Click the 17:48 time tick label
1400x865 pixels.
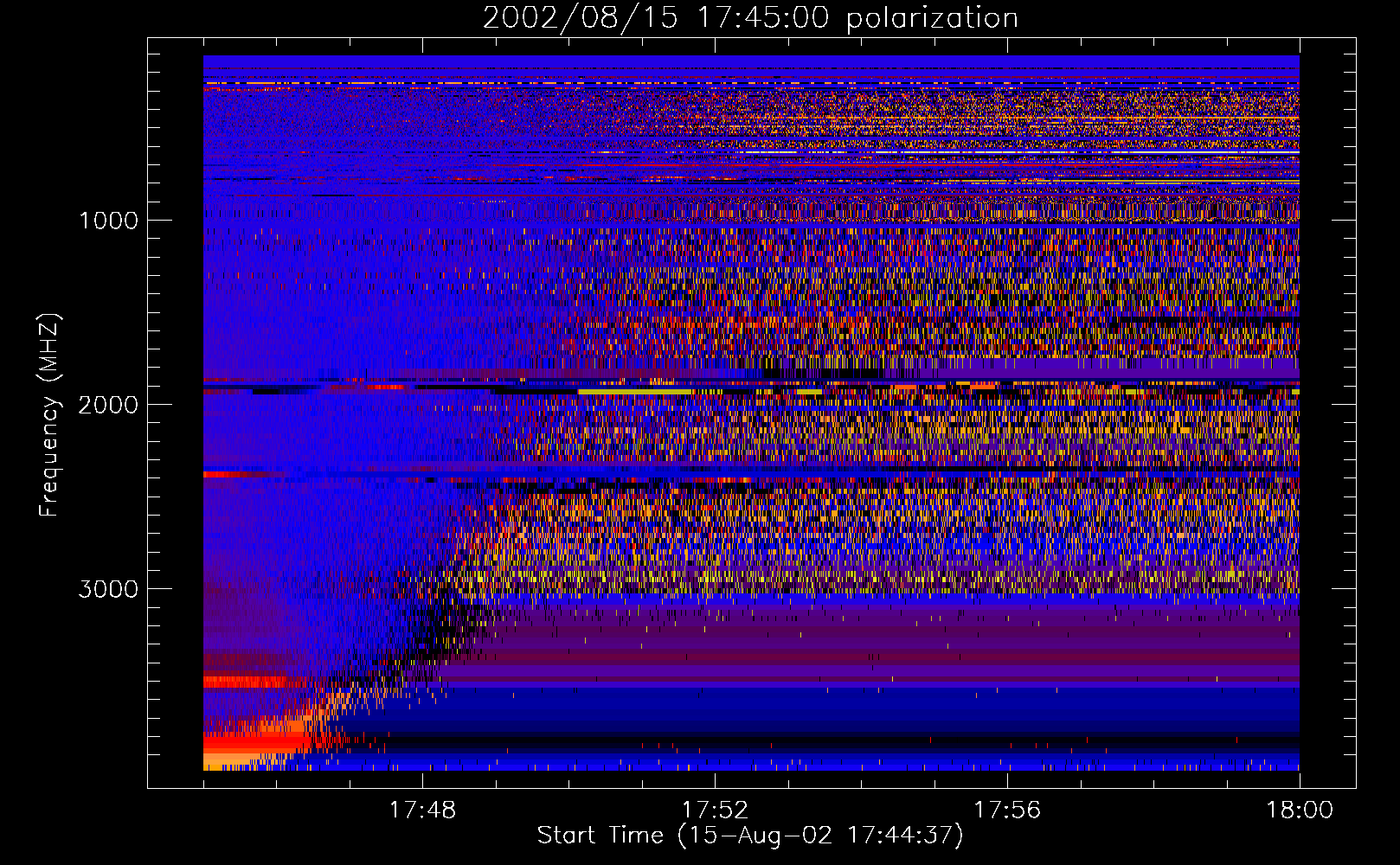point(422,811)
